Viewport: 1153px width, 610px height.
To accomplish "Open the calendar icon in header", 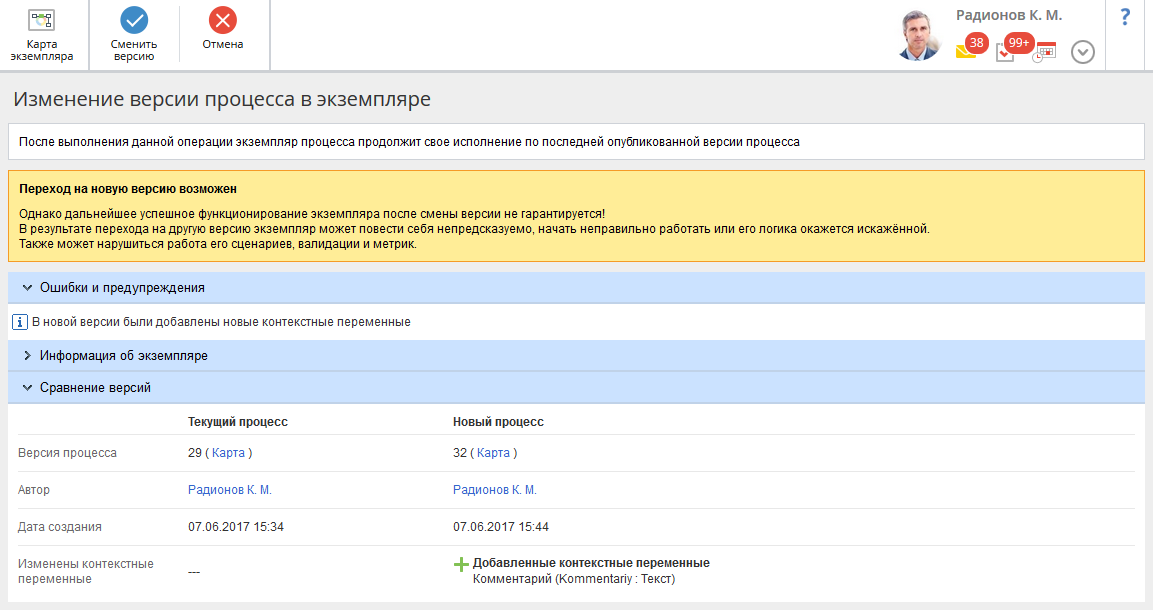I will tap(1045, 52).
